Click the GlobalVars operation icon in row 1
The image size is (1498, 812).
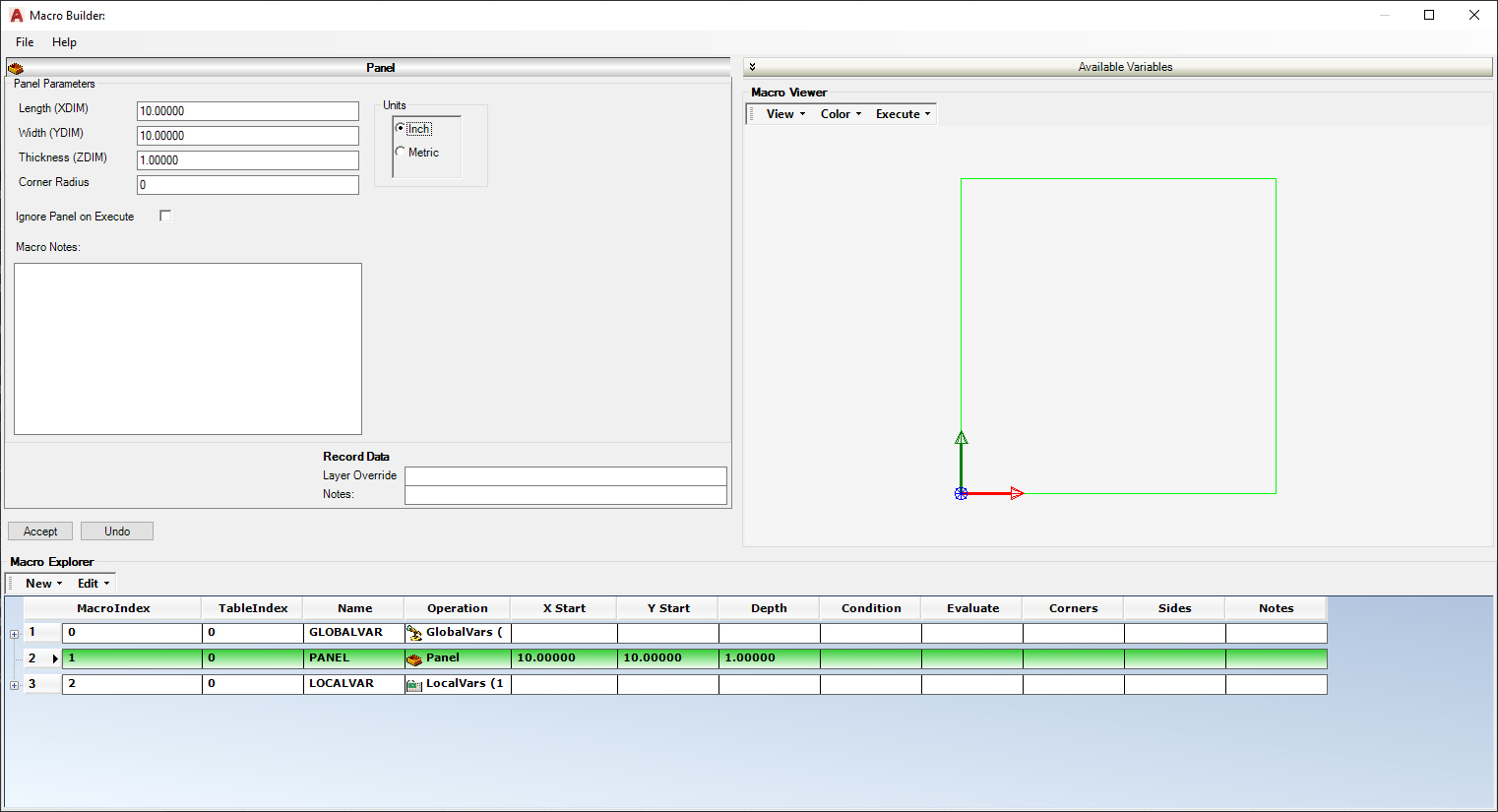(x=414, y=632)
